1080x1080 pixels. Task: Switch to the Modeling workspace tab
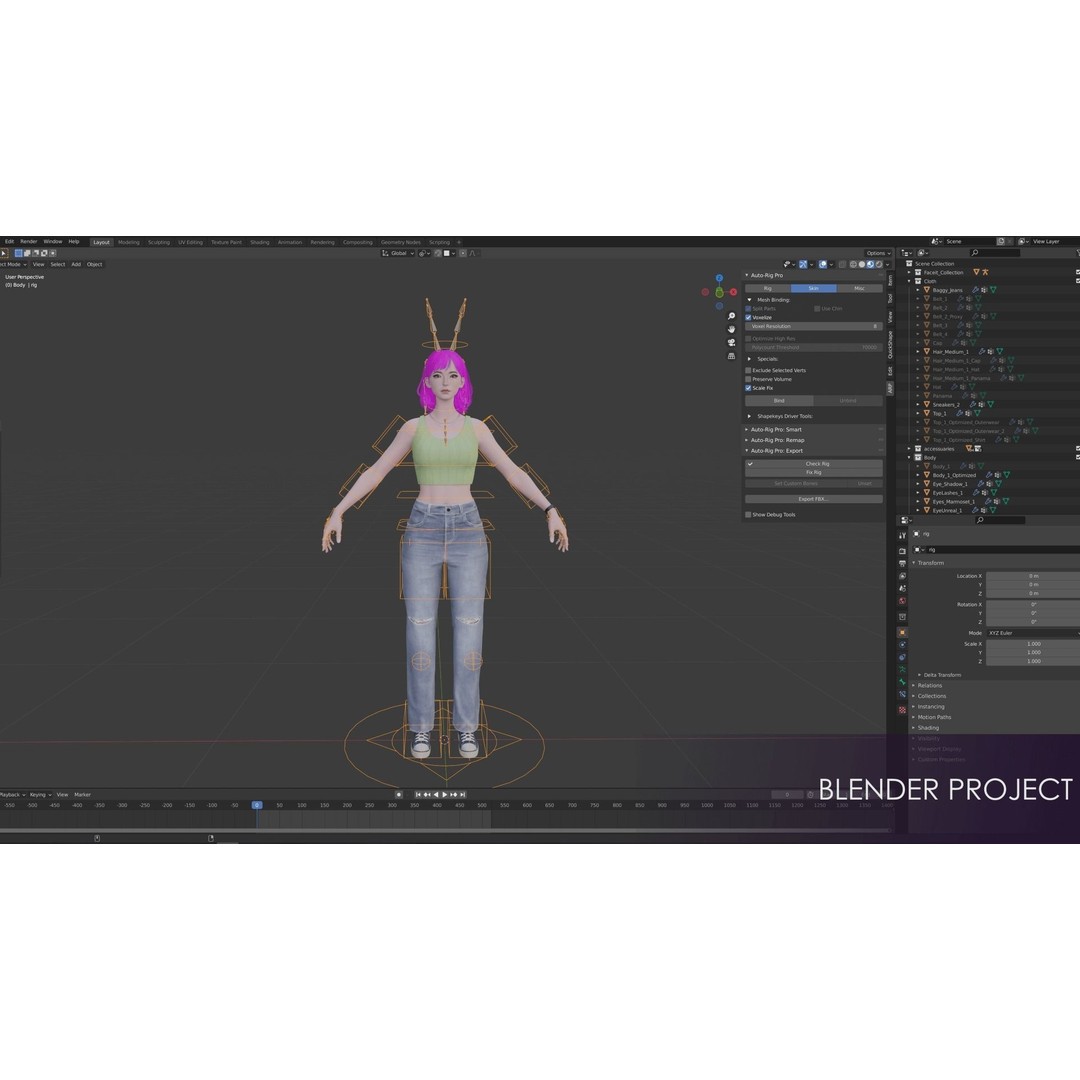click(129, 242)
